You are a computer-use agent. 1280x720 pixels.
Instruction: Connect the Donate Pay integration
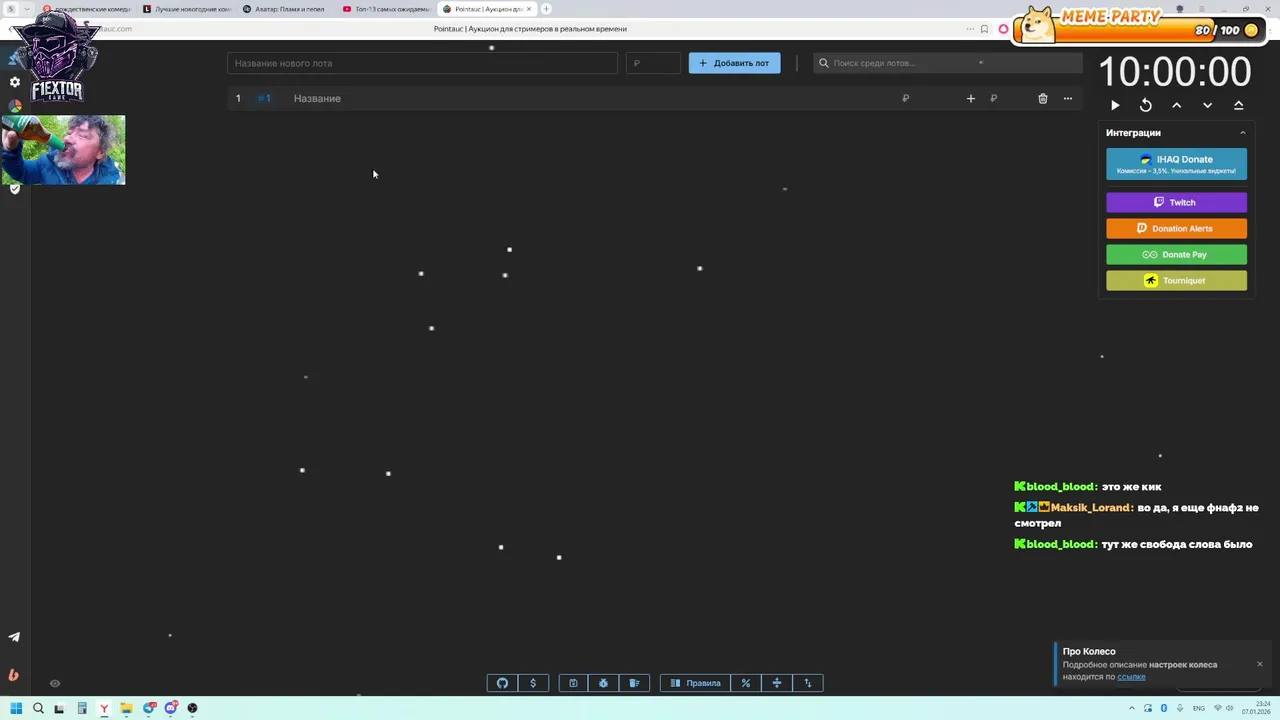coord(1176,254)
